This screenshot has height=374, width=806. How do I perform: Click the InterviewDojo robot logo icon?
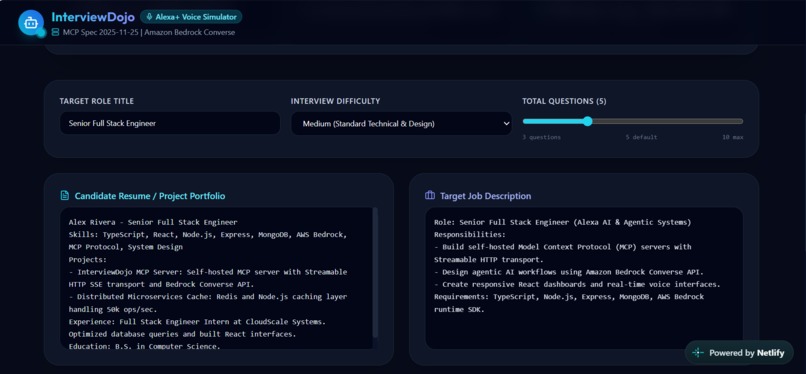pyautogui.click(x=31, y=23)
